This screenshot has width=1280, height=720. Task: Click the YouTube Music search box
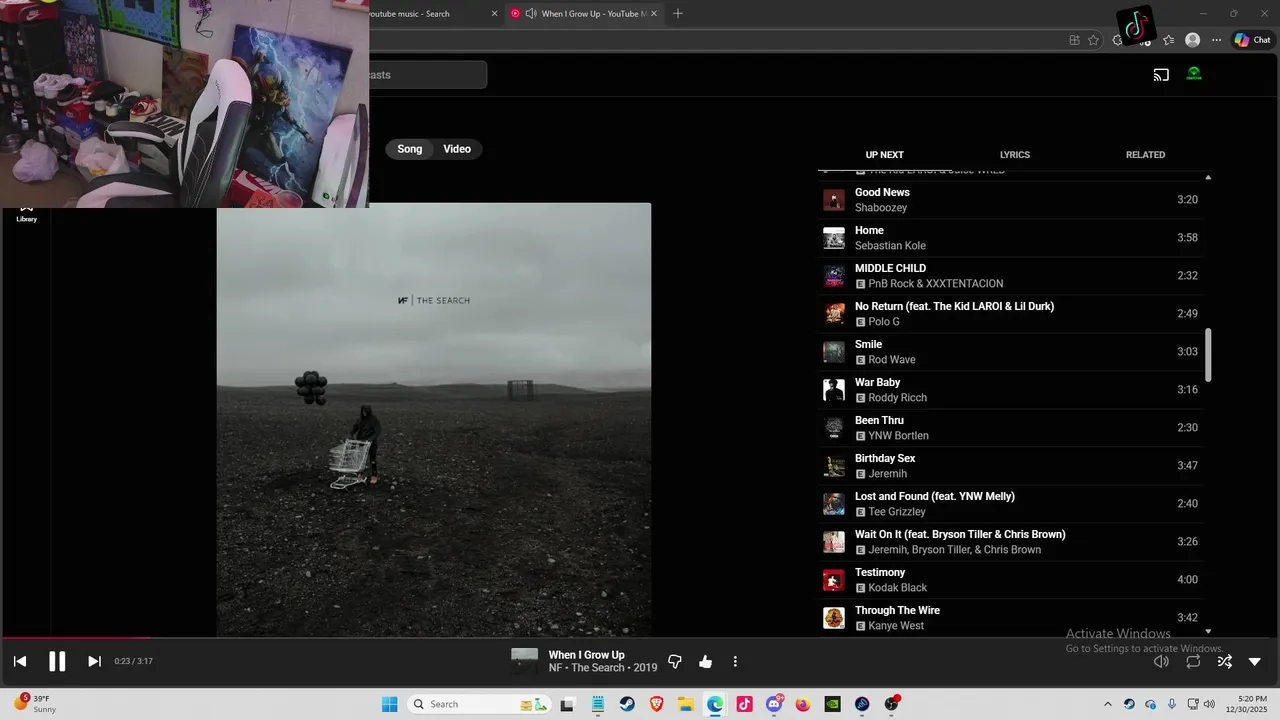click(x=428, y=75)
